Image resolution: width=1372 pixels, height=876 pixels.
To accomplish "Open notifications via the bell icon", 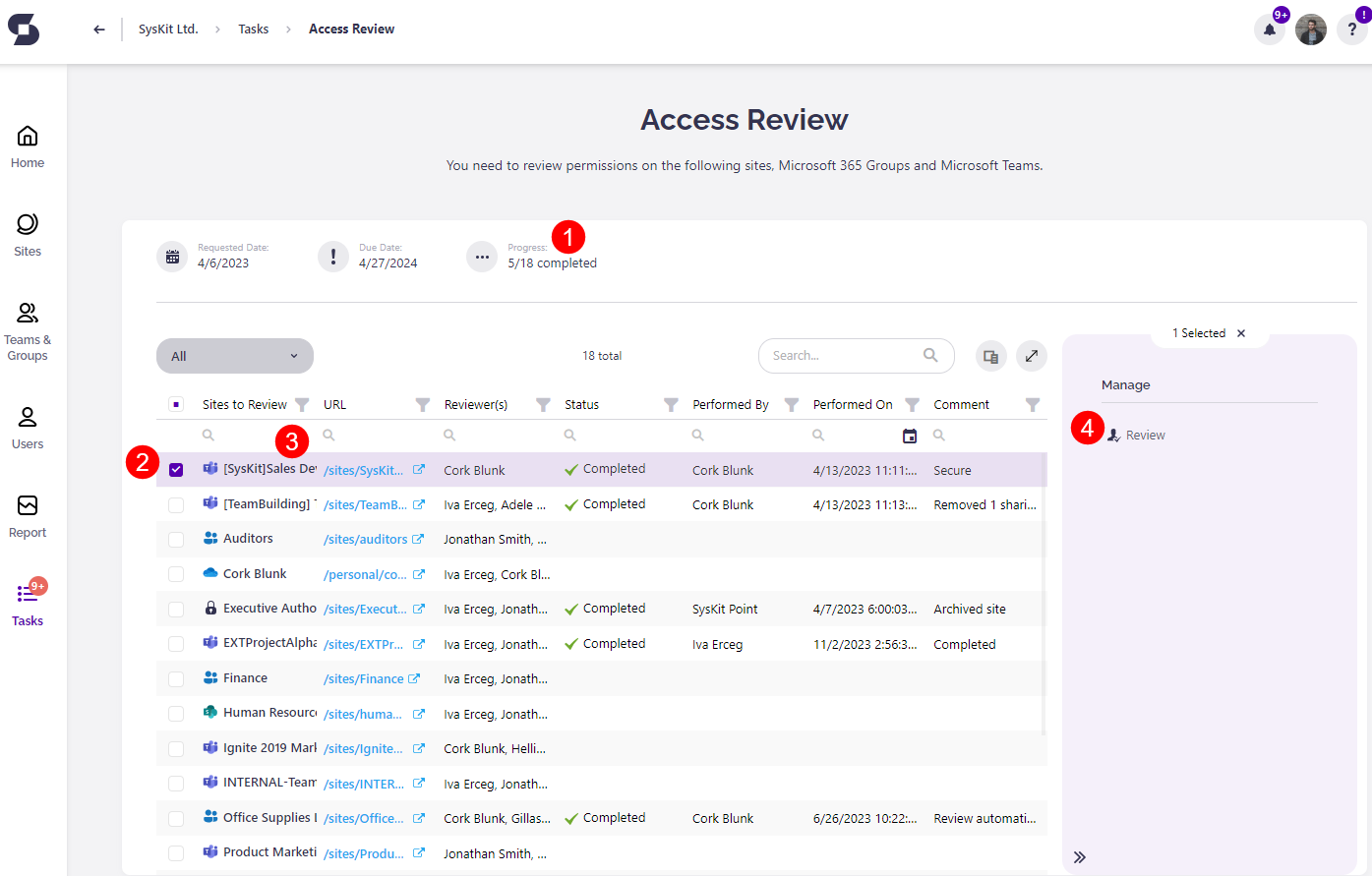I will point(1269,29).
